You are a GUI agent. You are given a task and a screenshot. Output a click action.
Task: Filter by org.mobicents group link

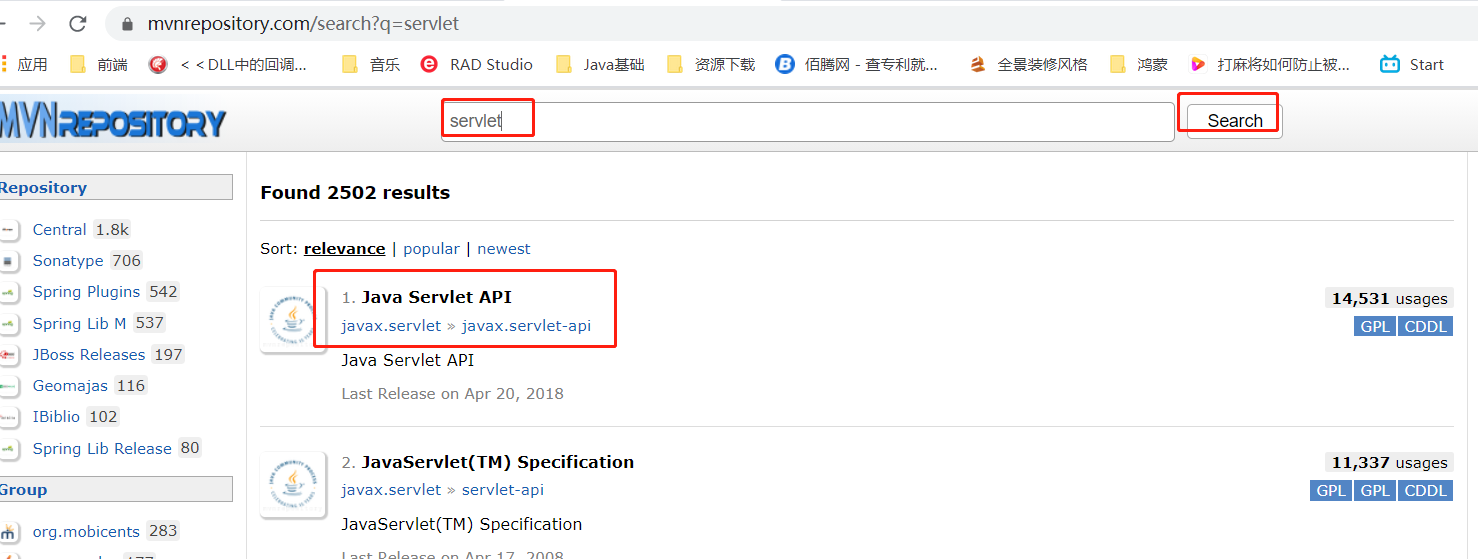[x=87, y=532]
